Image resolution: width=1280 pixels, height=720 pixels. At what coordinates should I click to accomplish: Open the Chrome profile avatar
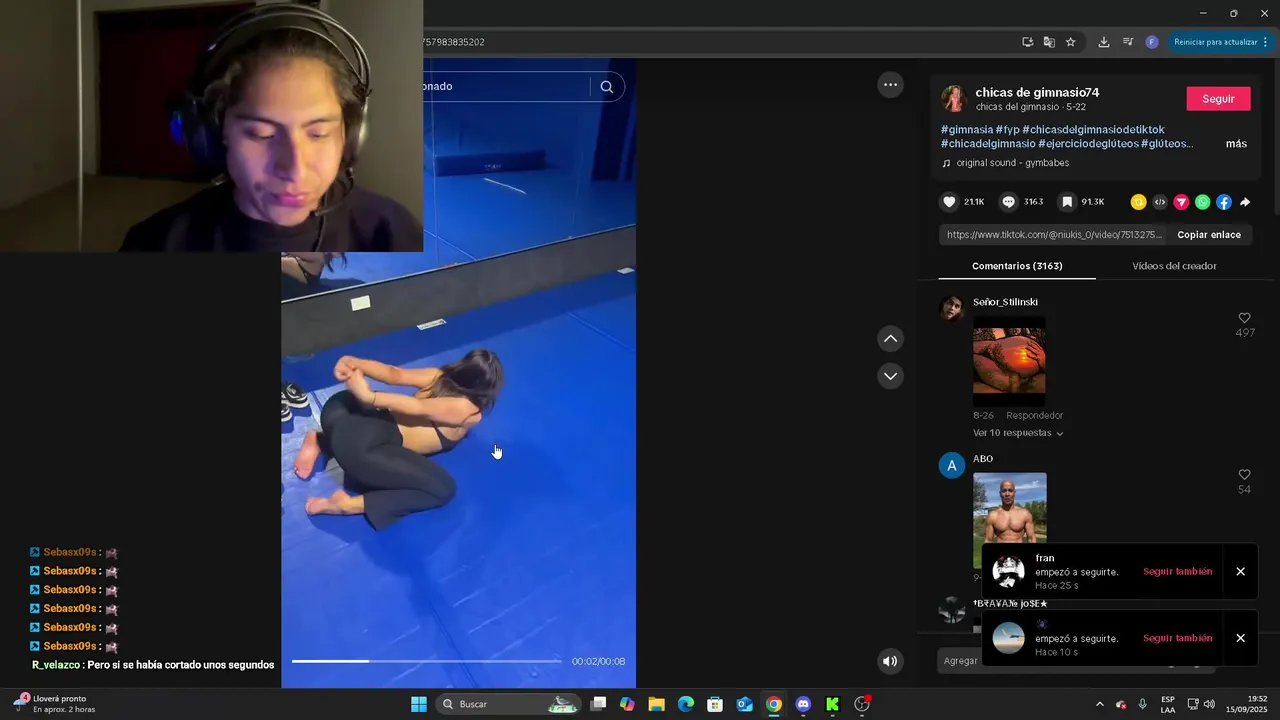tap(1152, 42)
